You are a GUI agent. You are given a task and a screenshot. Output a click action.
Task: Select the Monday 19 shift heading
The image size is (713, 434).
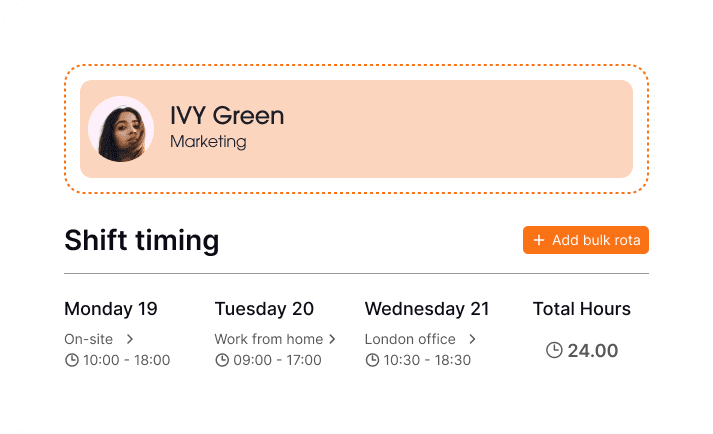[x=110, y=309]
